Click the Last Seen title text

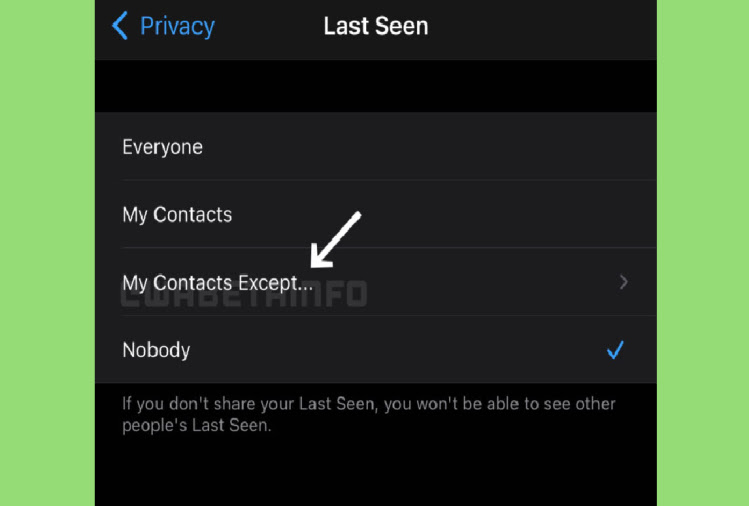coord(376,26)
